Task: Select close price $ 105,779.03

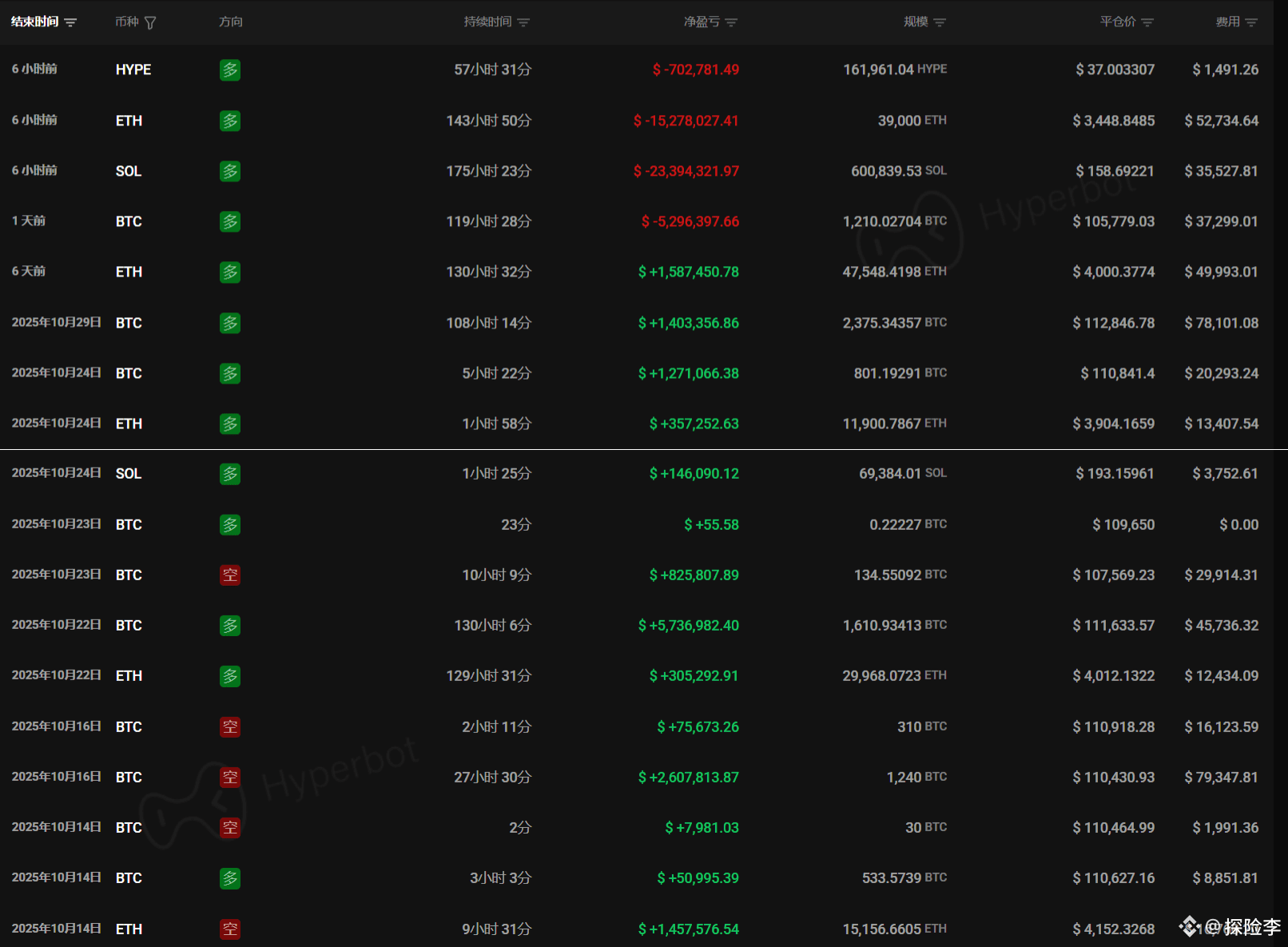Action: 1113,221
